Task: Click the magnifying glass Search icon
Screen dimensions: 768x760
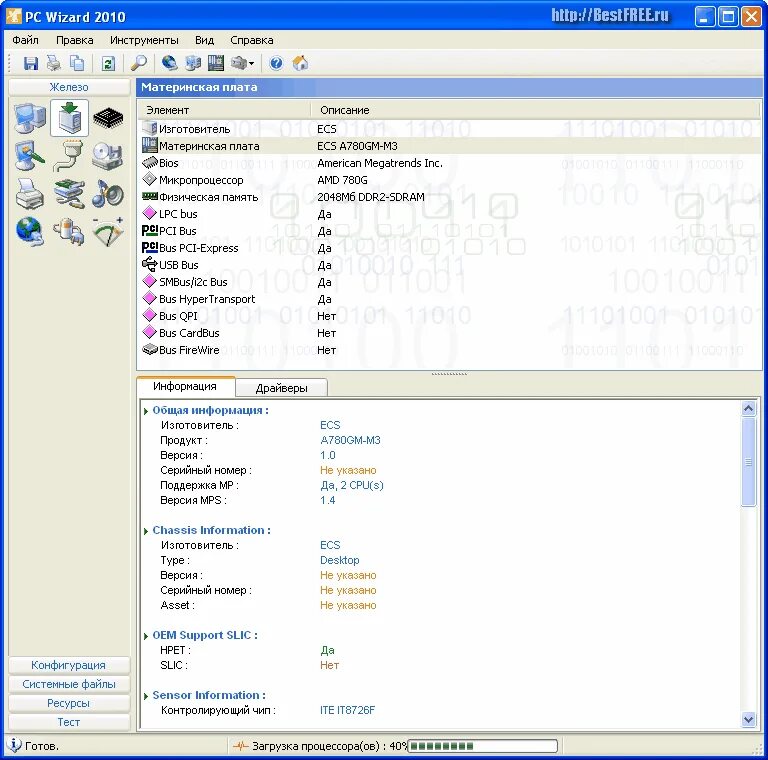Action: tap(139, 63)
